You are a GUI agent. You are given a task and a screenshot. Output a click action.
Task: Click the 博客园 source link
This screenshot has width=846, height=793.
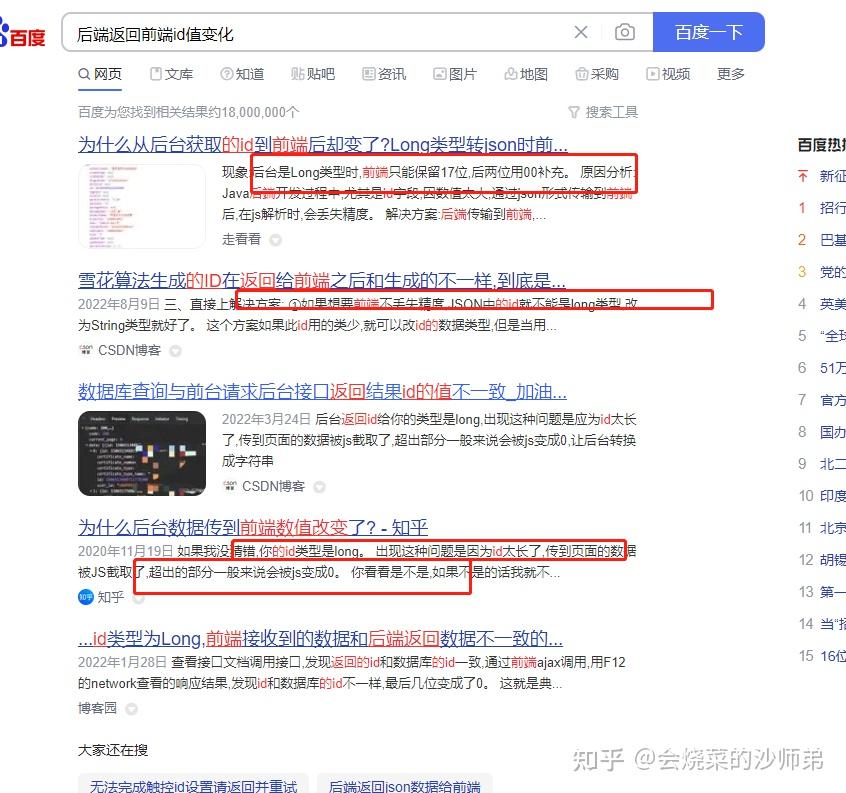point(97,708)
